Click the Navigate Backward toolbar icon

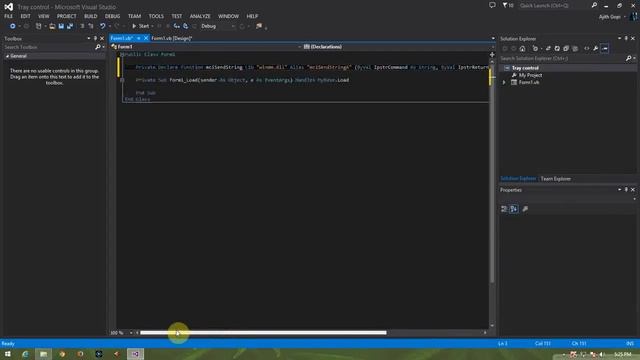click(x=13, y=26)
